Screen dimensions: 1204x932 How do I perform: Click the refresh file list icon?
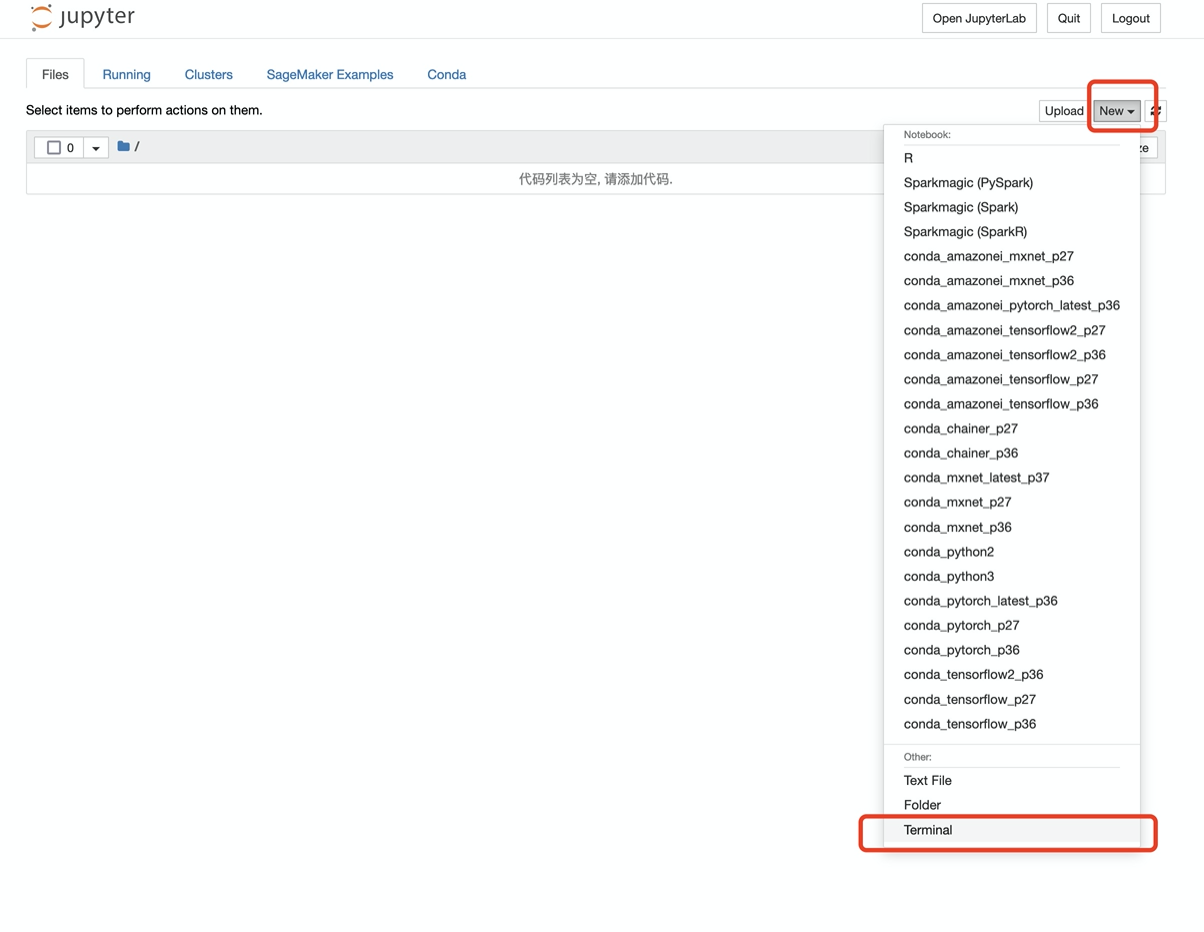[1156, 111]
